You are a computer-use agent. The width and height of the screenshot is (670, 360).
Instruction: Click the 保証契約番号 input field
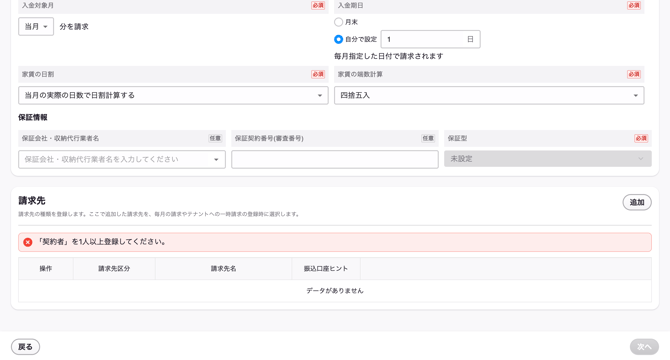point(335,159)
